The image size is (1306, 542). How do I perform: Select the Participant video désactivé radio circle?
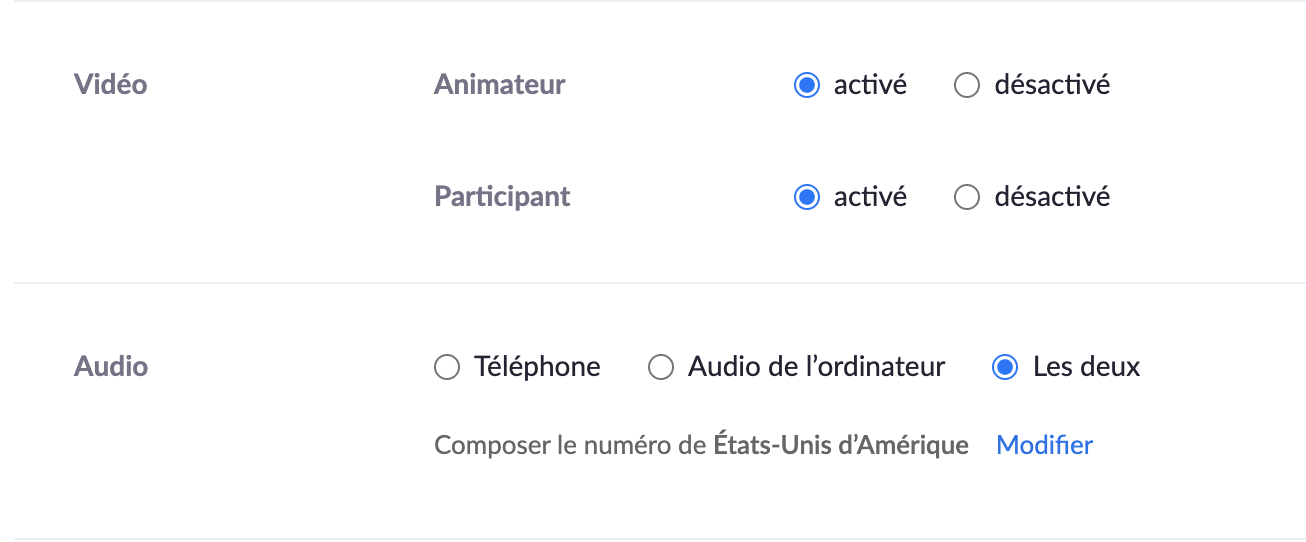point(966,197)
